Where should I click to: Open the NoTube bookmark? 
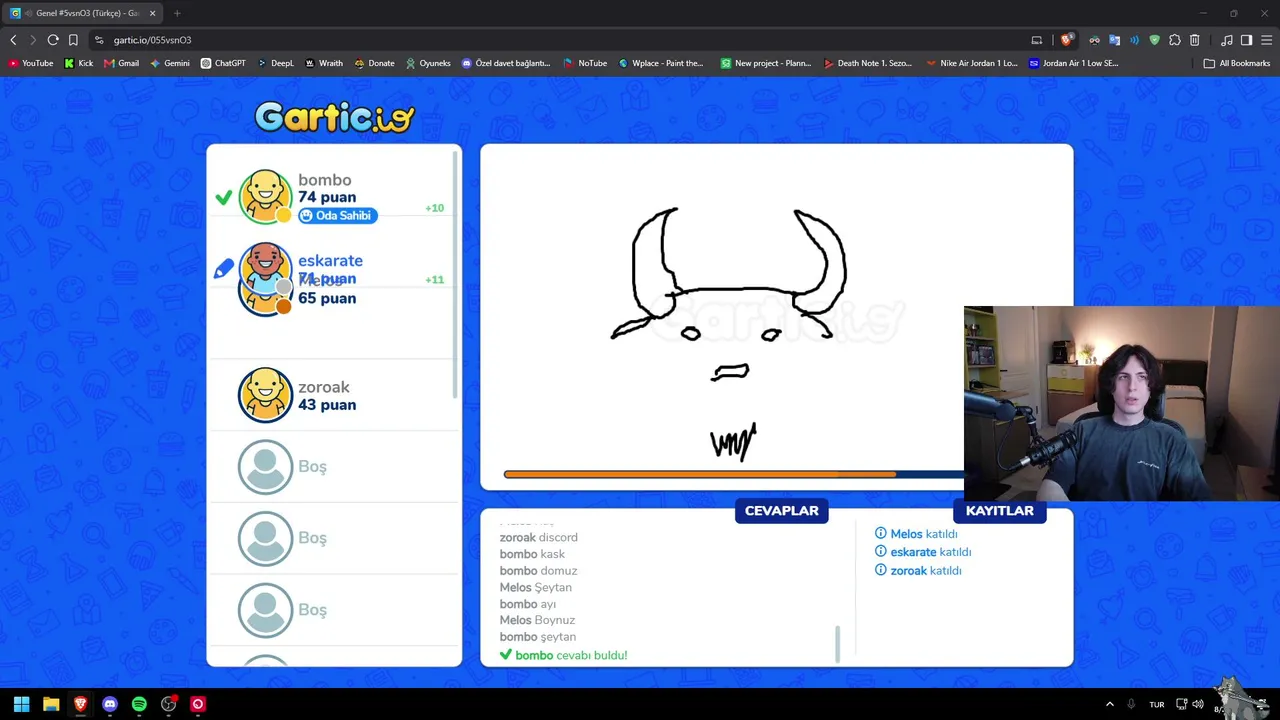click(585, 63)
